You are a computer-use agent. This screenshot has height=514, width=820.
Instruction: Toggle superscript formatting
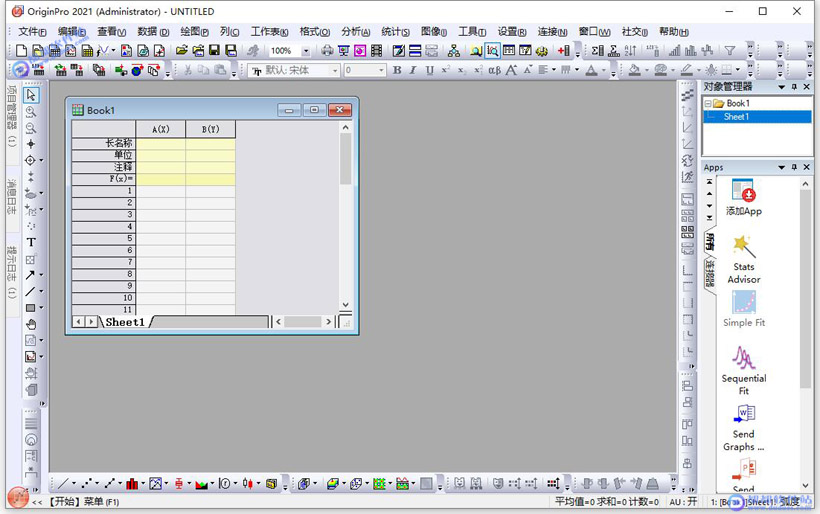click(446, 70)
